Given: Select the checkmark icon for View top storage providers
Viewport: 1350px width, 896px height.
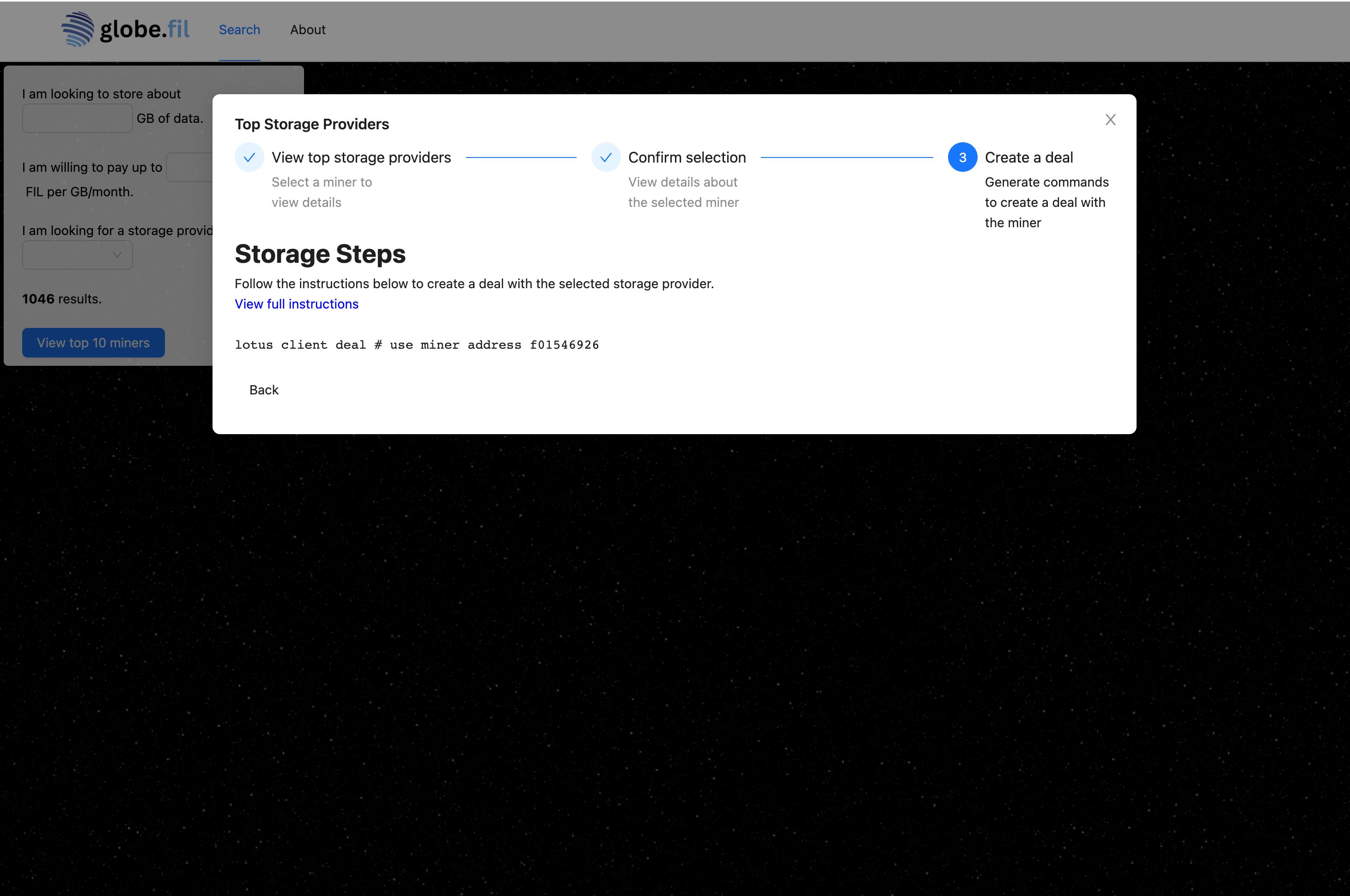Looking at the screenshot, I should tap(249, 157).
